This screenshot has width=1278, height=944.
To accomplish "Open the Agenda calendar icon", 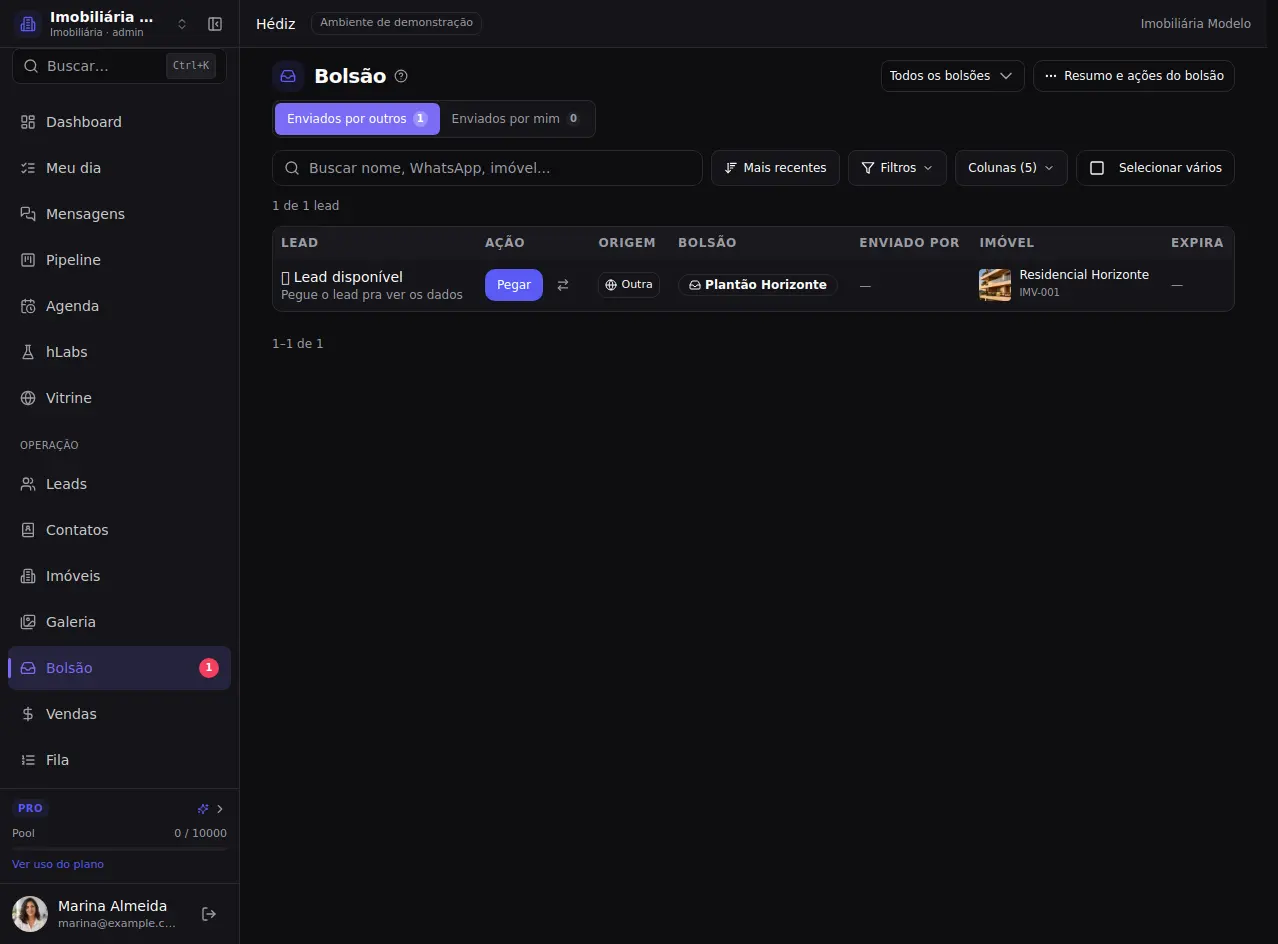I will pyautogui.click(x=28, y=306).
